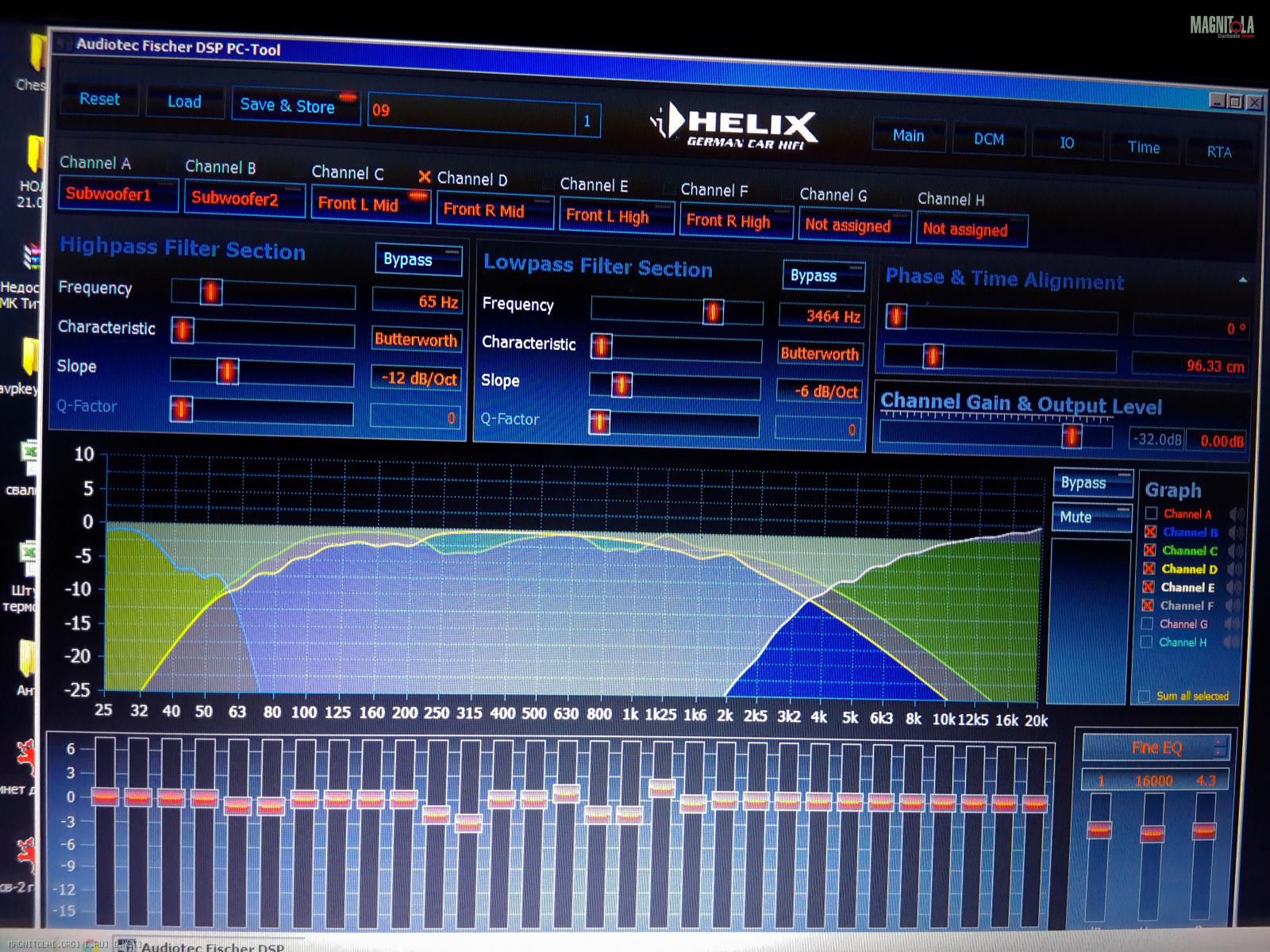Screen dimensions: 1270x952
Task: Click the 315 Hz EQ band fader
Action: pyautogui.click(x=468, y=823)
